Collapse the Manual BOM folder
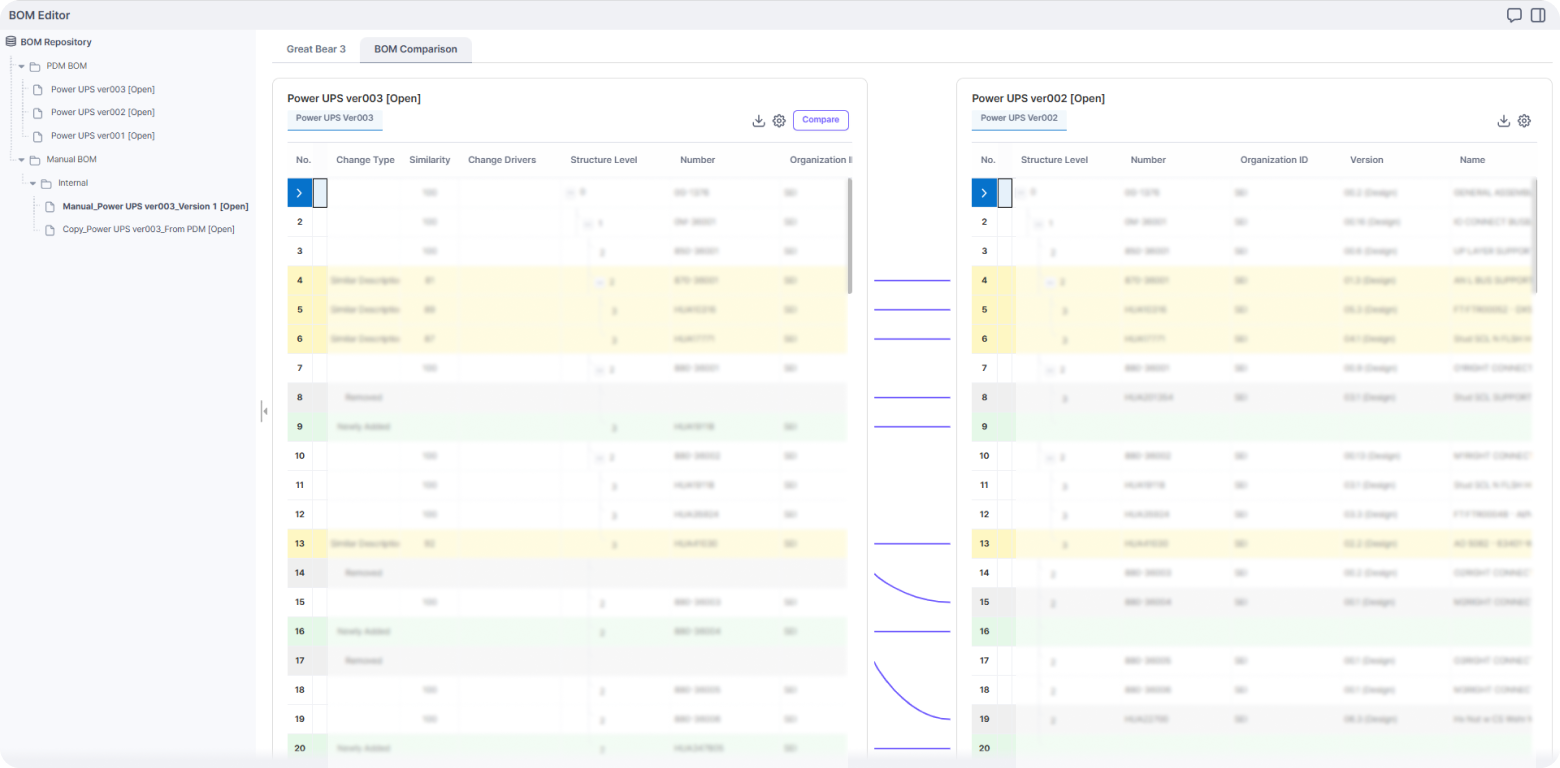The image size is (1560, 768). [x=21, y=159]
